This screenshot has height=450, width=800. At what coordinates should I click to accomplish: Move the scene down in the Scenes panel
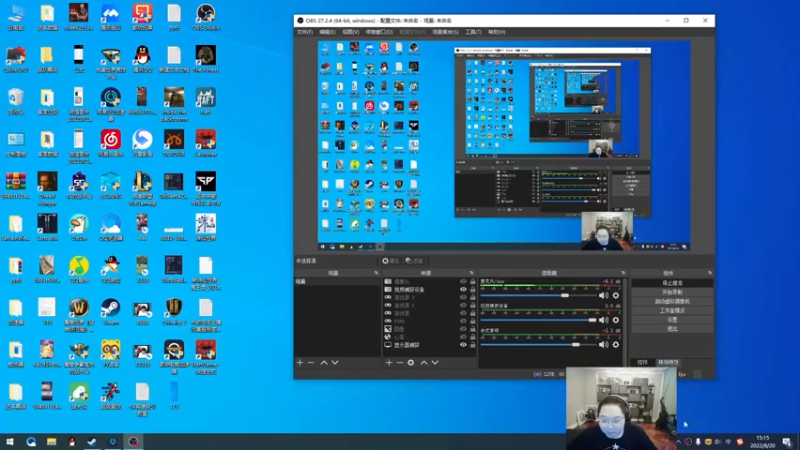pos(335,362)
